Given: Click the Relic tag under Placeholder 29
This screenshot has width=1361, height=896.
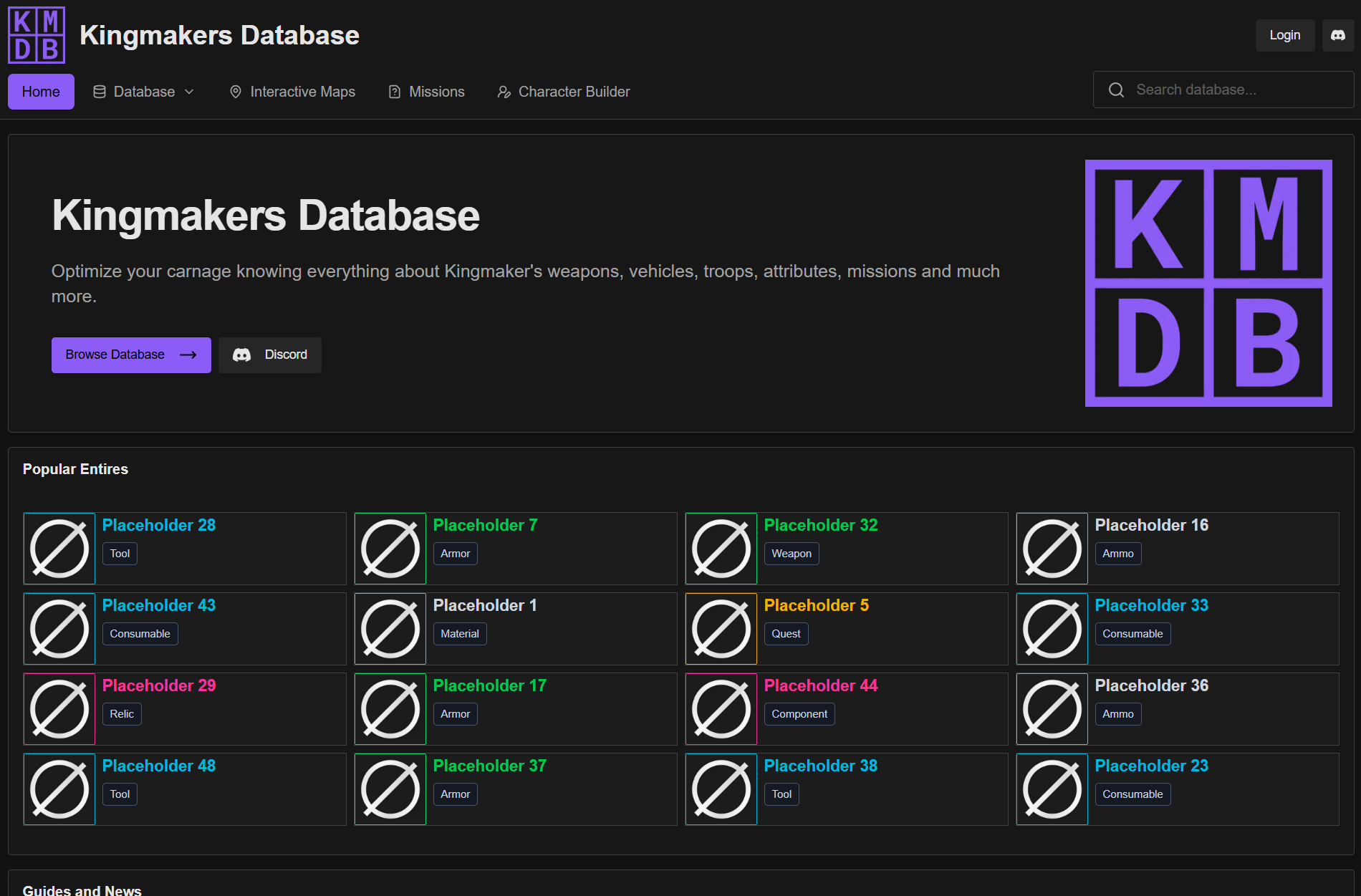Looking at the screenshot, I should (x=122, y=714).
